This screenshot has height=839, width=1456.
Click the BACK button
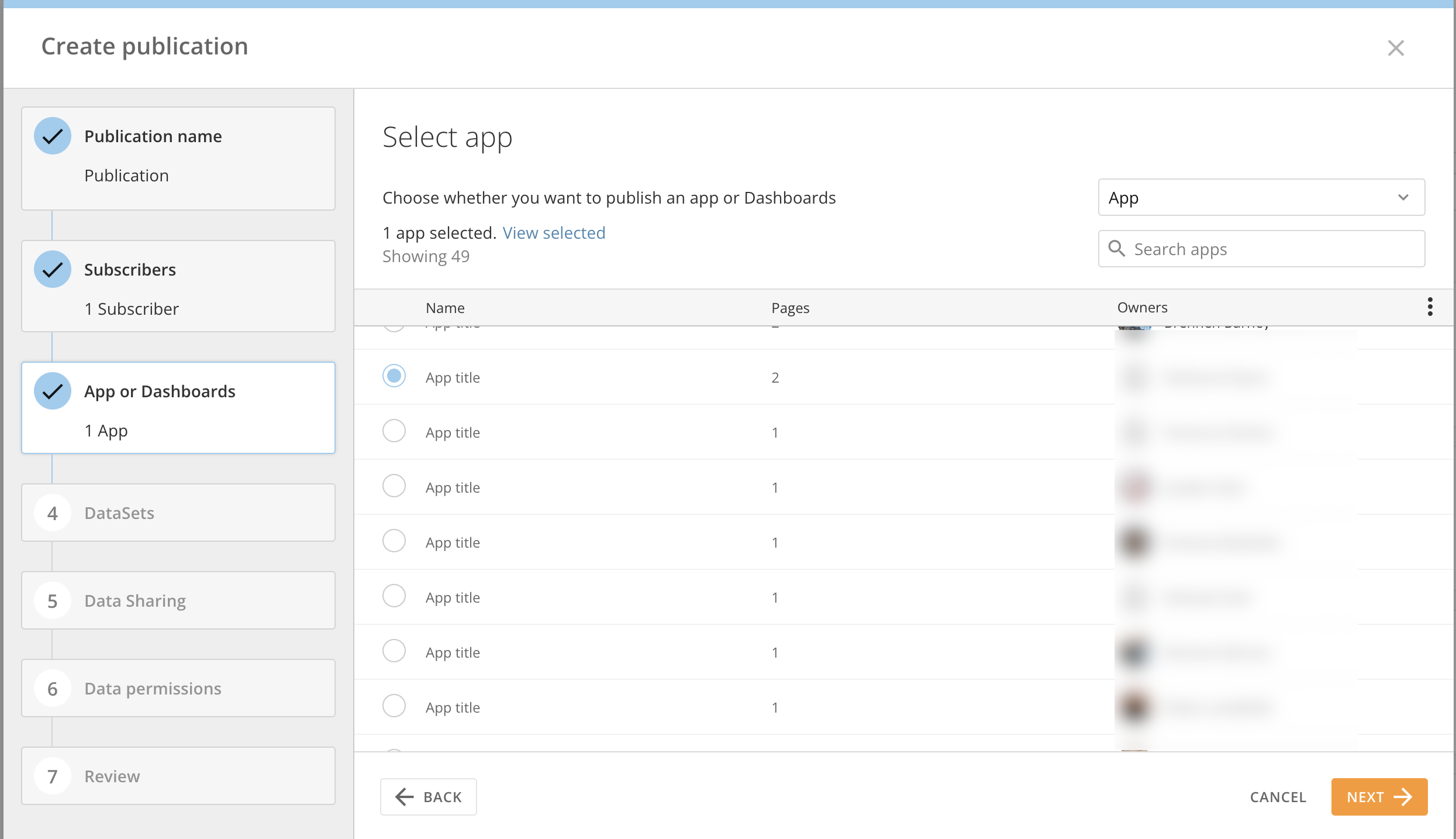[429, 797]
